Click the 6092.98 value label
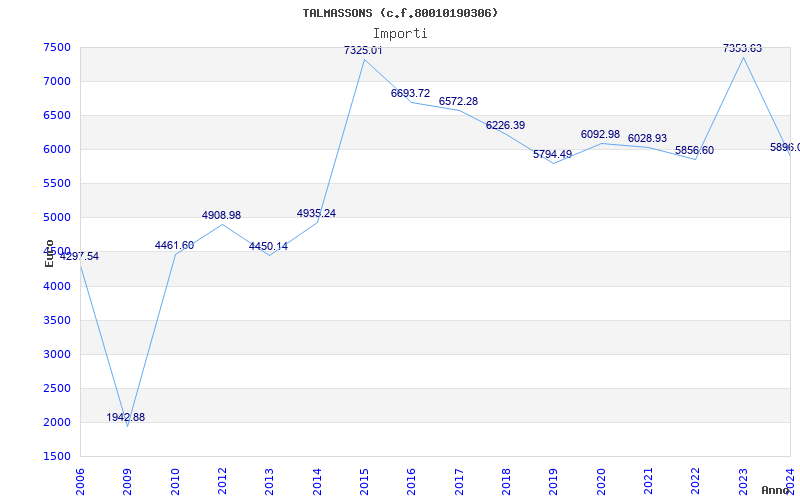This screenshot has width=800, height=500. tap(601, 134)
